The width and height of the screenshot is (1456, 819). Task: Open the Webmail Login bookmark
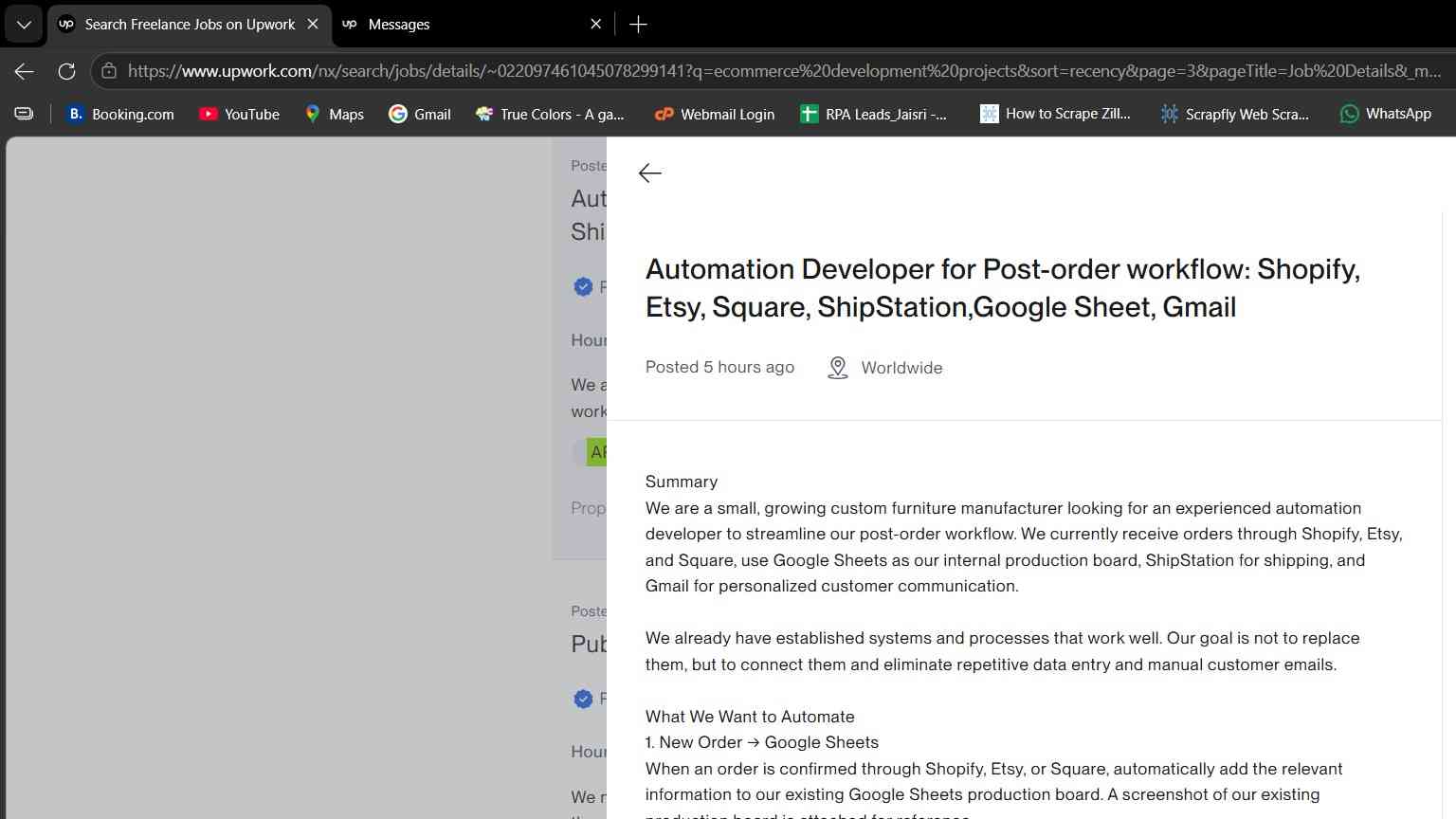pos(715,114)
